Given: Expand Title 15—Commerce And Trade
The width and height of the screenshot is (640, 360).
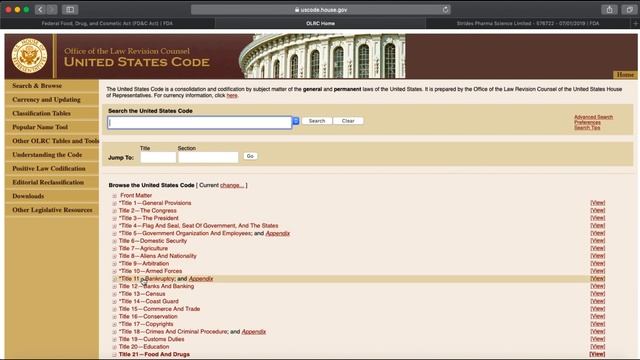Looking at the screenshot, I should [115, 309].
